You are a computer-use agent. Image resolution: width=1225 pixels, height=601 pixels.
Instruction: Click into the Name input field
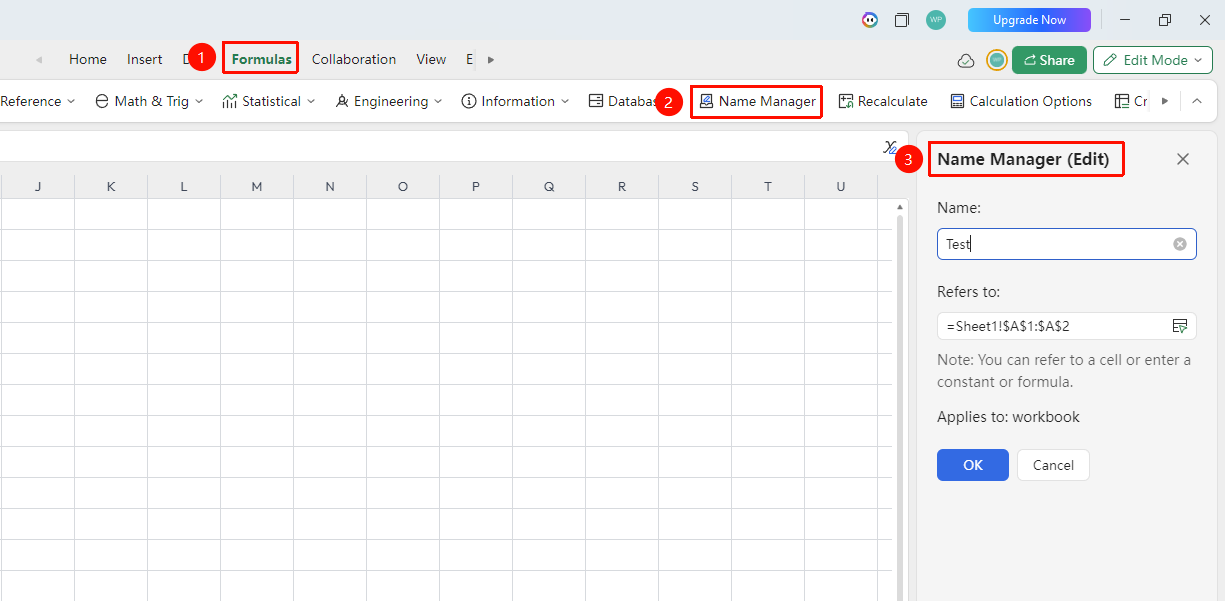(x=1067, y=244)
